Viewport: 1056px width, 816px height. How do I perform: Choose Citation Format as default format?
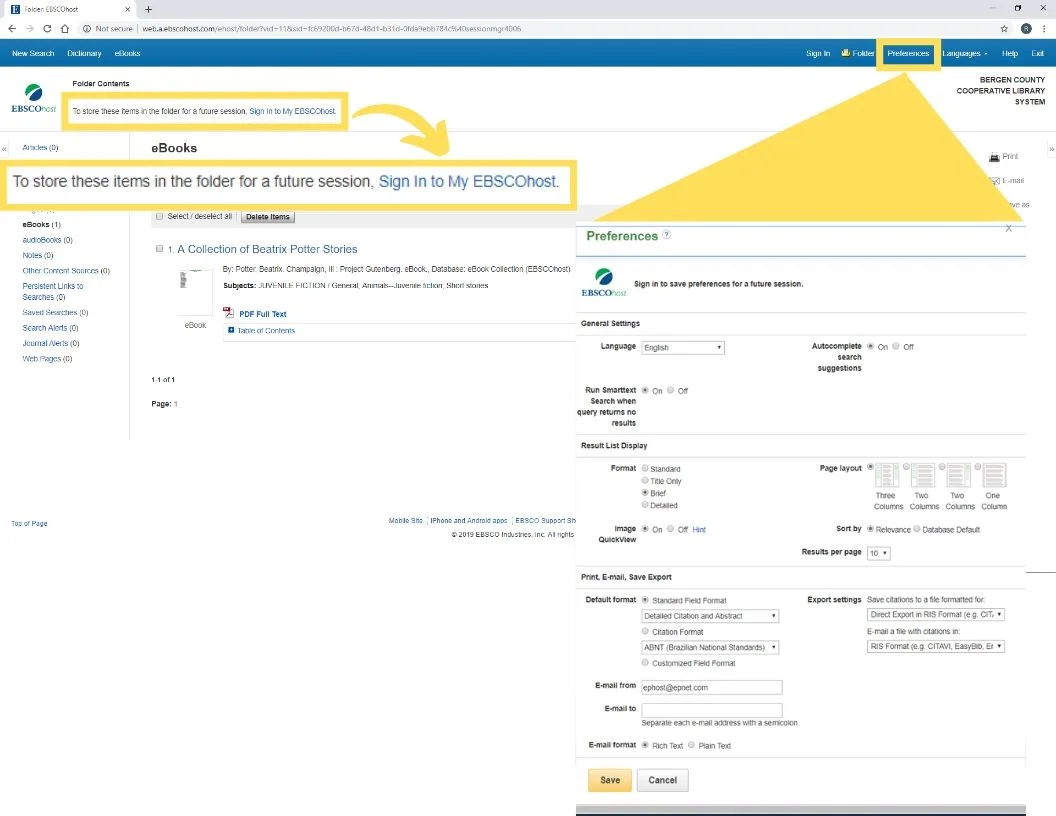(645, 631)
